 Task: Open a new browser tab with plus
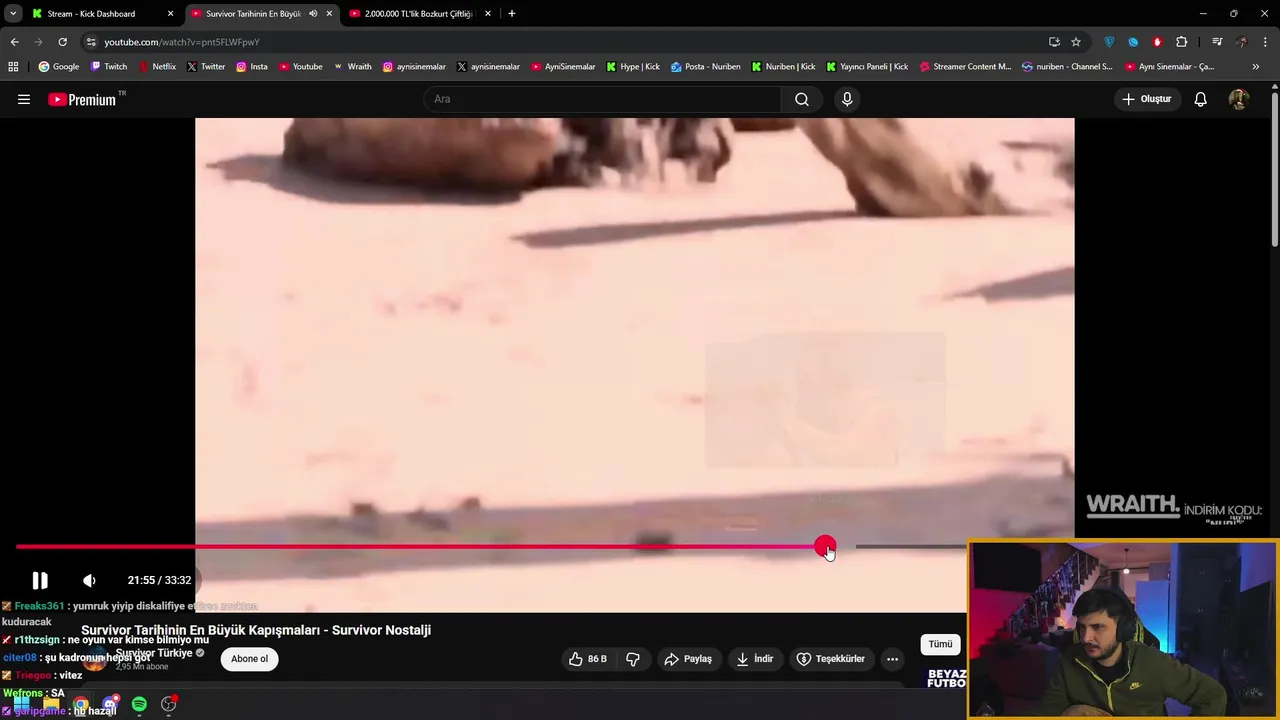512,14
